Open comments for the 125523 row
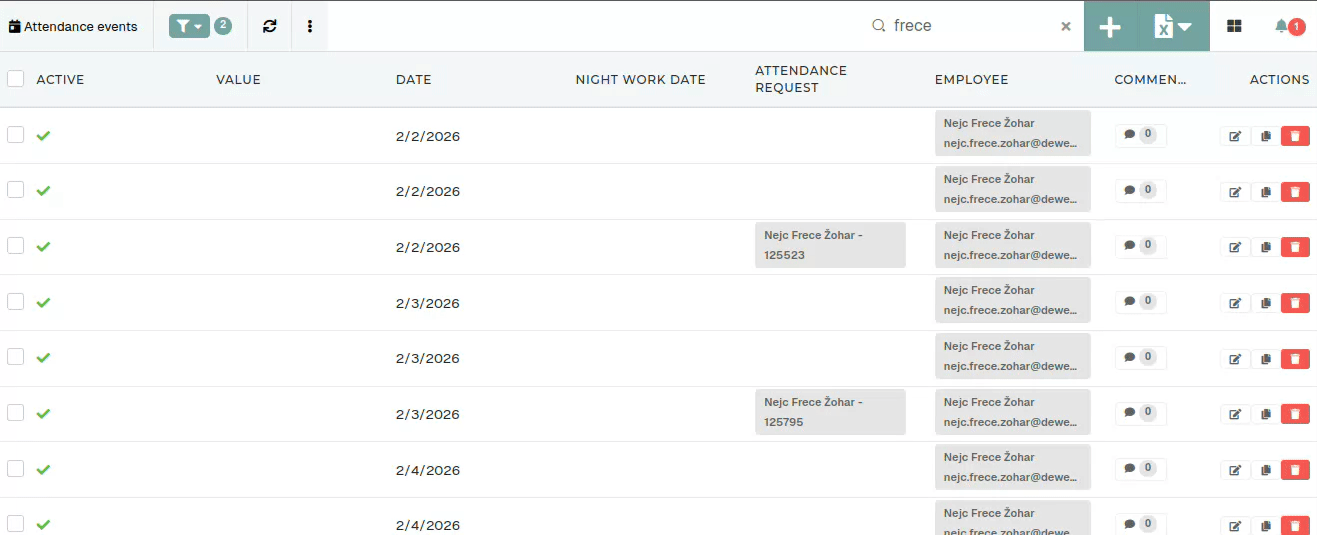Viewport: 1317px width, 535px height. pos(1140,246)
